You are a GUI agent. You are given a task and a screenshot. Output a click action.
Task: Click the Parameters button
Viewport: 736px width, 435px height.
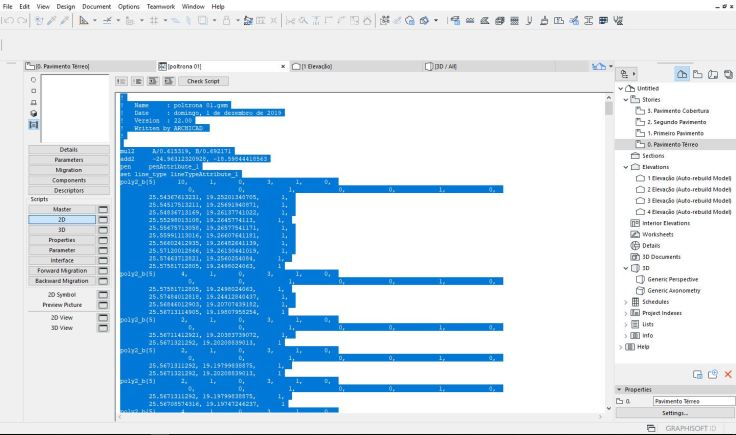tap(69, 160)
